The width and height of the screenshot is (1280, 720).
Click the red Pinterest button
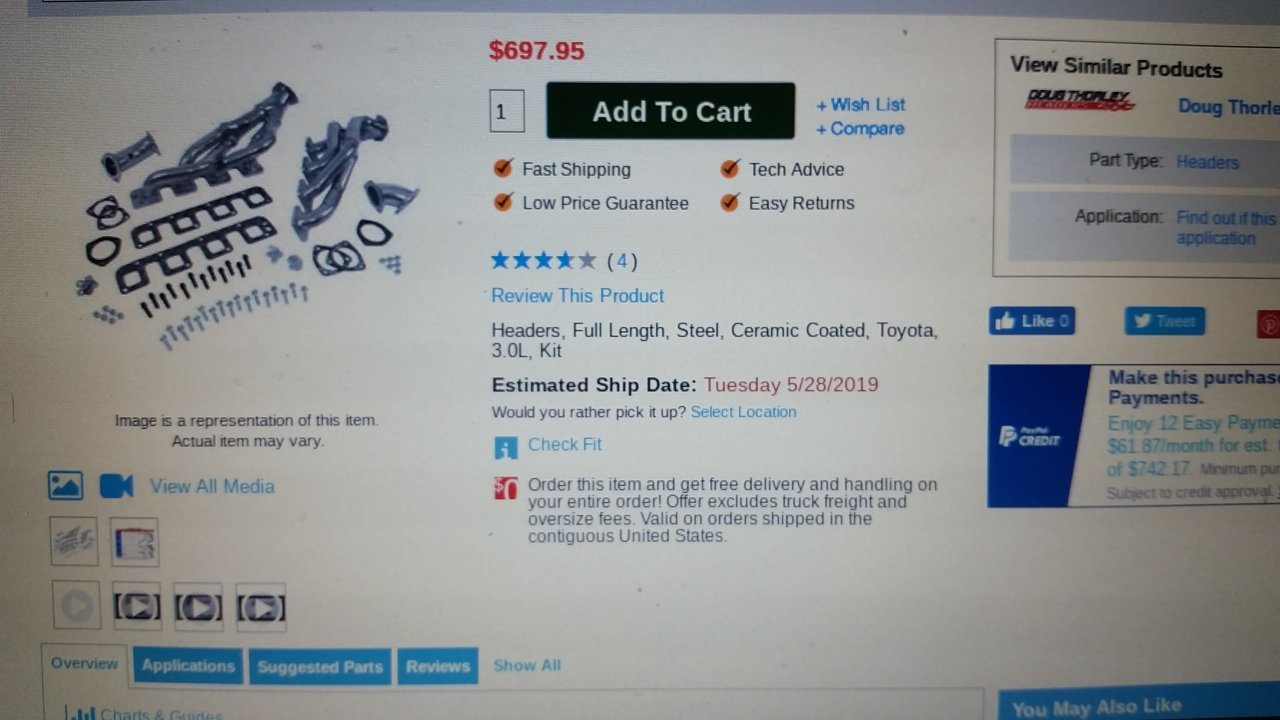click(1268, 324)
